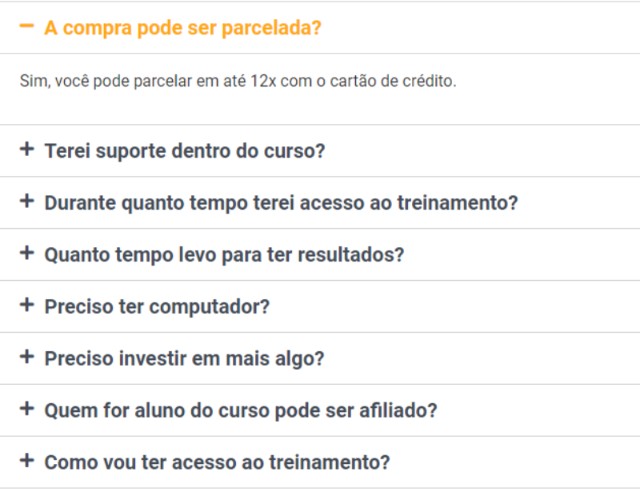640x489 pixels.
Task: Click plus icon beside 'Quem for aluno do curso'
Action: 27,408
